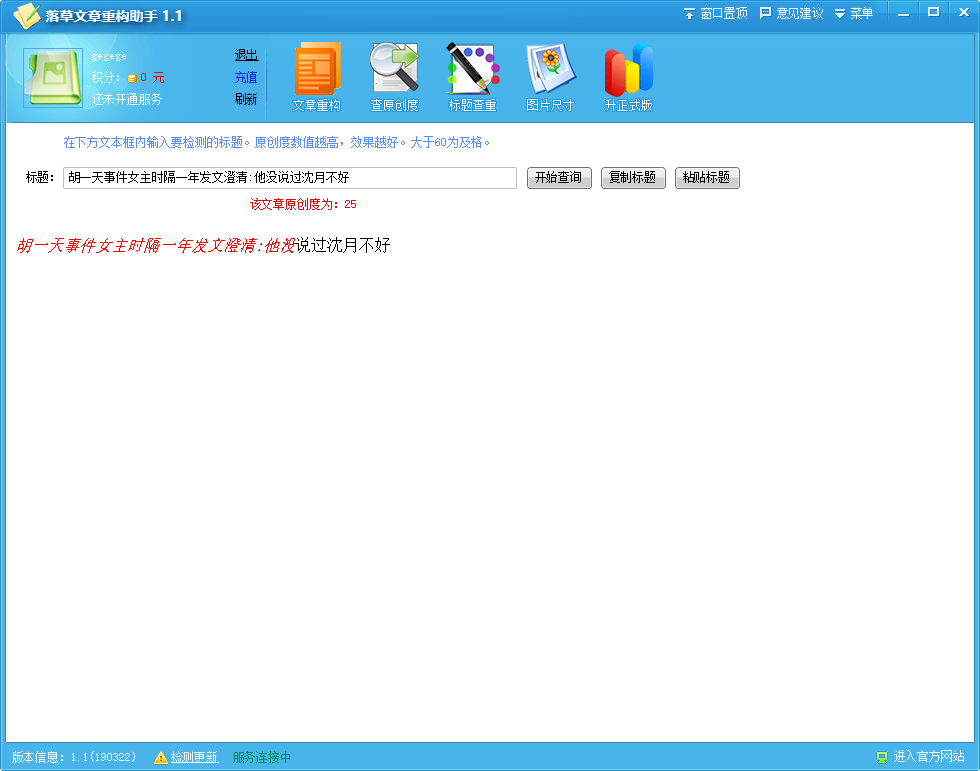Pin window with 窗口置顶
The image size is (980, 771).
pos(716,13)
